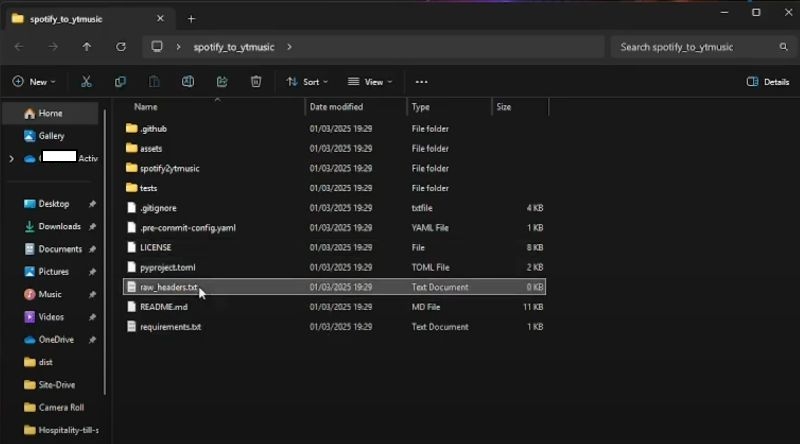Click the Rename icon in toolbar
This screenshot has height=444, width=800.
click(x=188, y=82)
